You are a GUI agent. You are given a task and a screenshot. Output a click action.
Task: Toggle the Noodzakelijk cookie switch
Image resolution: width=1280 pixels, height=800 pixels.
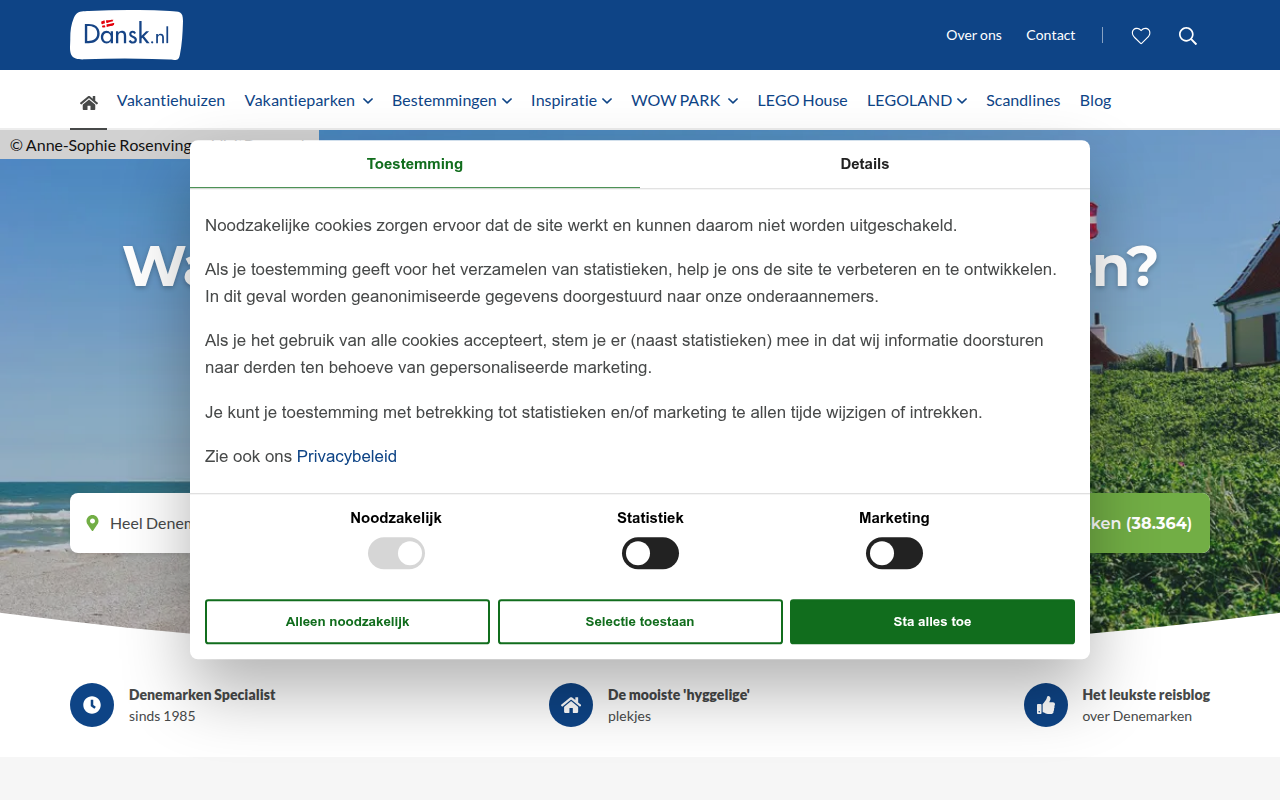tap(396, 553)
